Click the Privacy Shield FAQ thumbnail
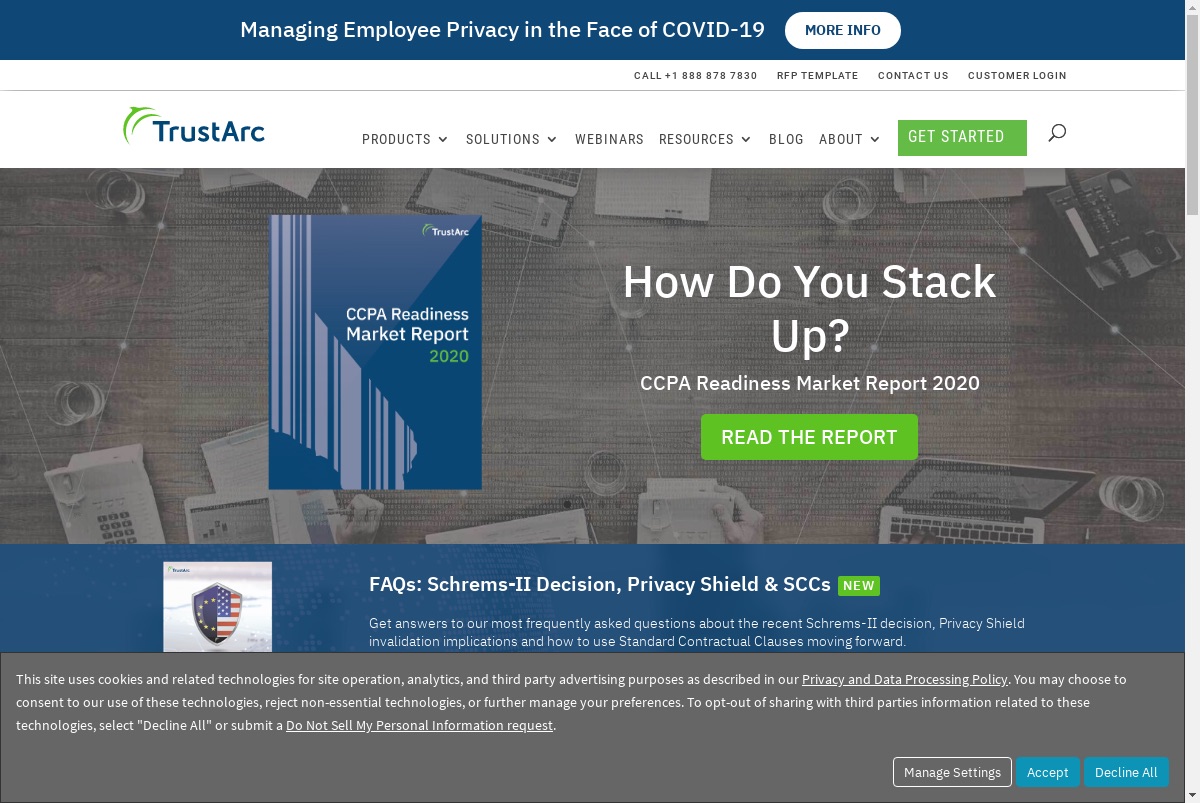Screen dimensions: 1200x803 [218, 607]
